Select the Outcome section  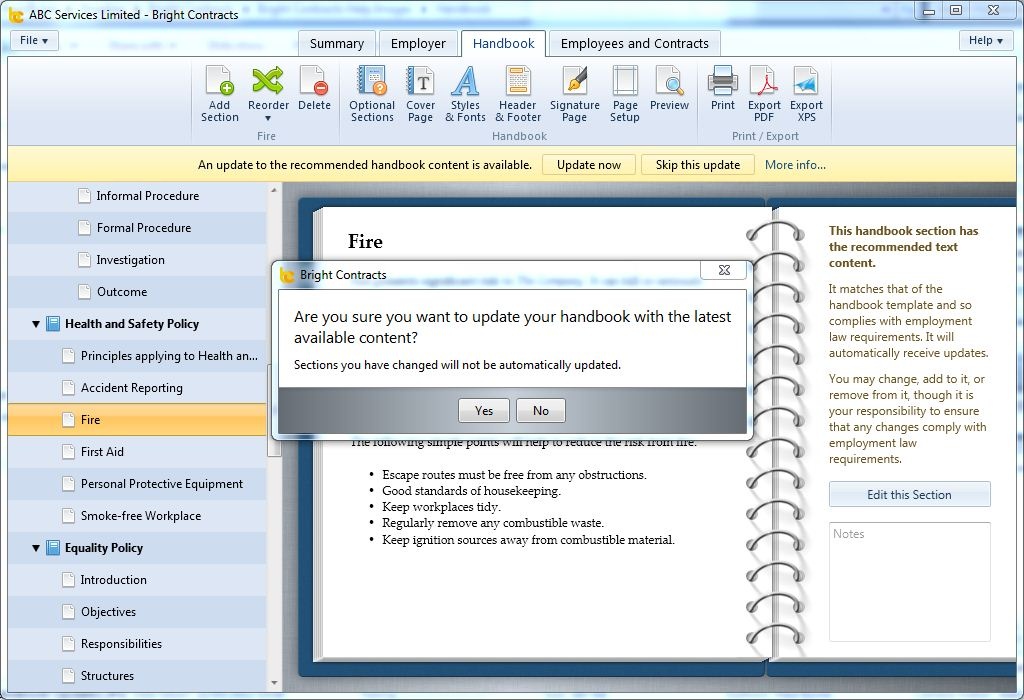tap(137, 292)
